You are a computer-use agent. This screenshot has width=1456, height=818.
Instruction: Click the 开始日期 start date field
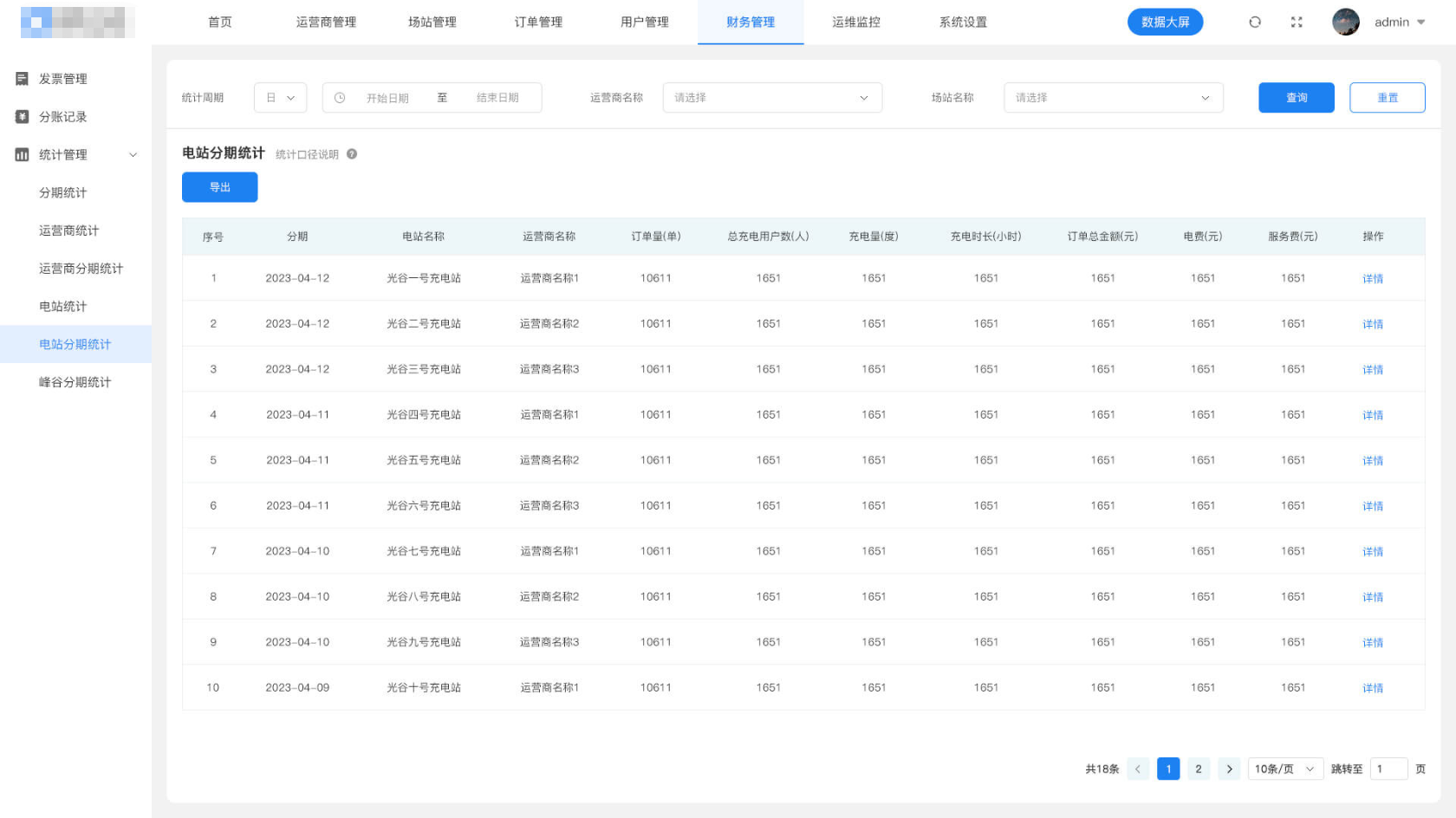pyautogui.click(x=387, y=98)
